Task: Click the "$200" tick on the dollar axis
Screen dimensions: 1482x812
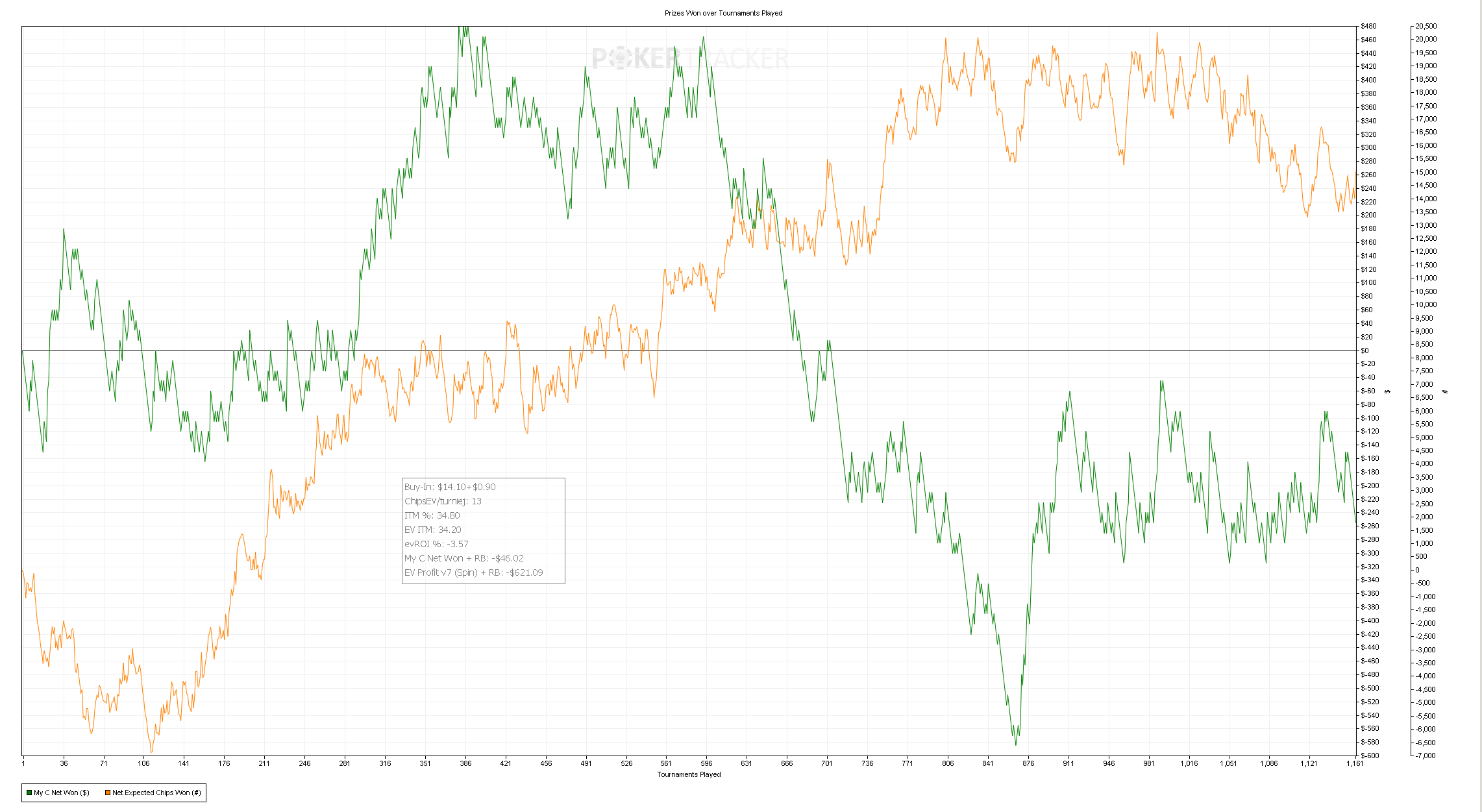Action: tap(1368, 215)
